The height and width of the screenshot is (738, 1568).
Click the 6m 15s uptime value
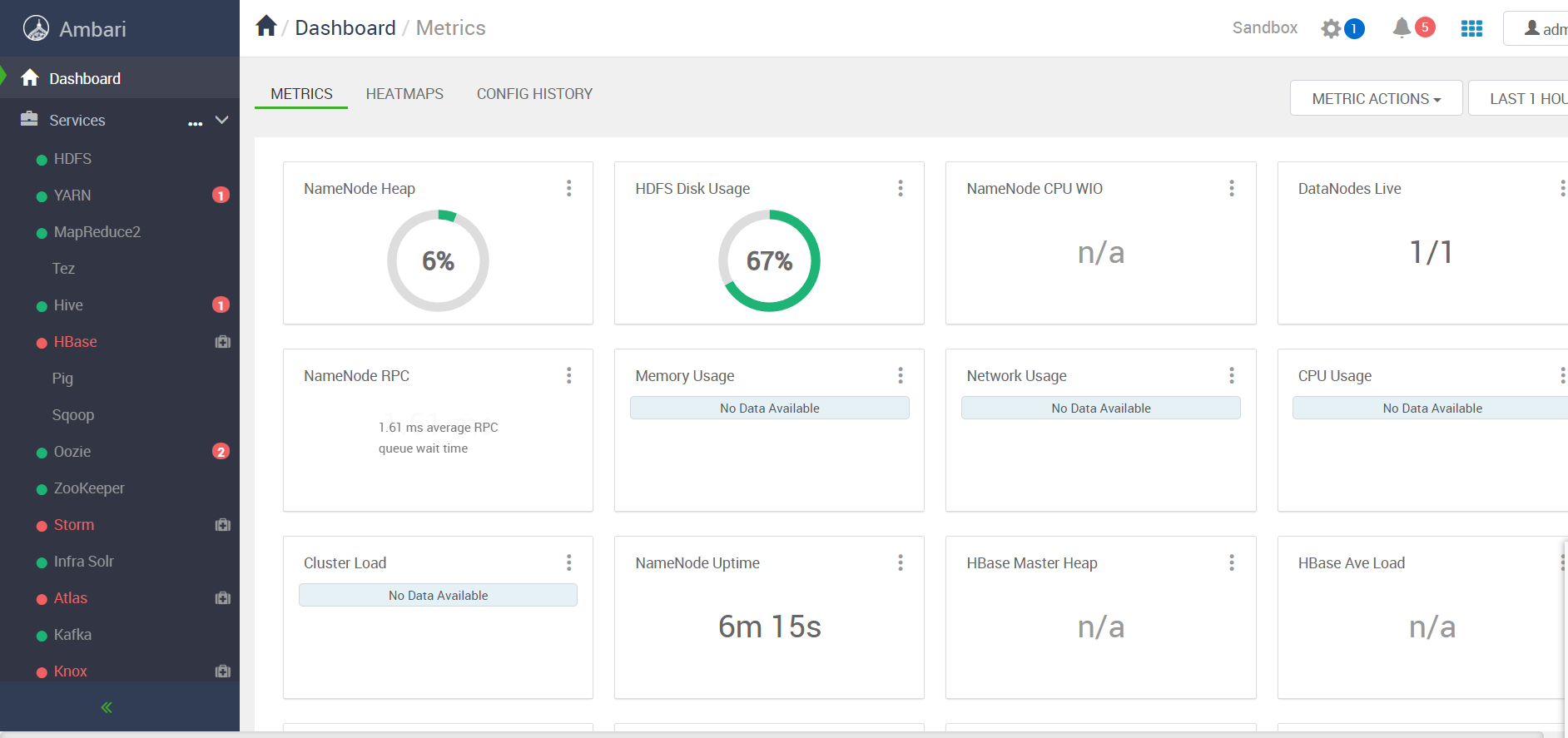[770, 627]
